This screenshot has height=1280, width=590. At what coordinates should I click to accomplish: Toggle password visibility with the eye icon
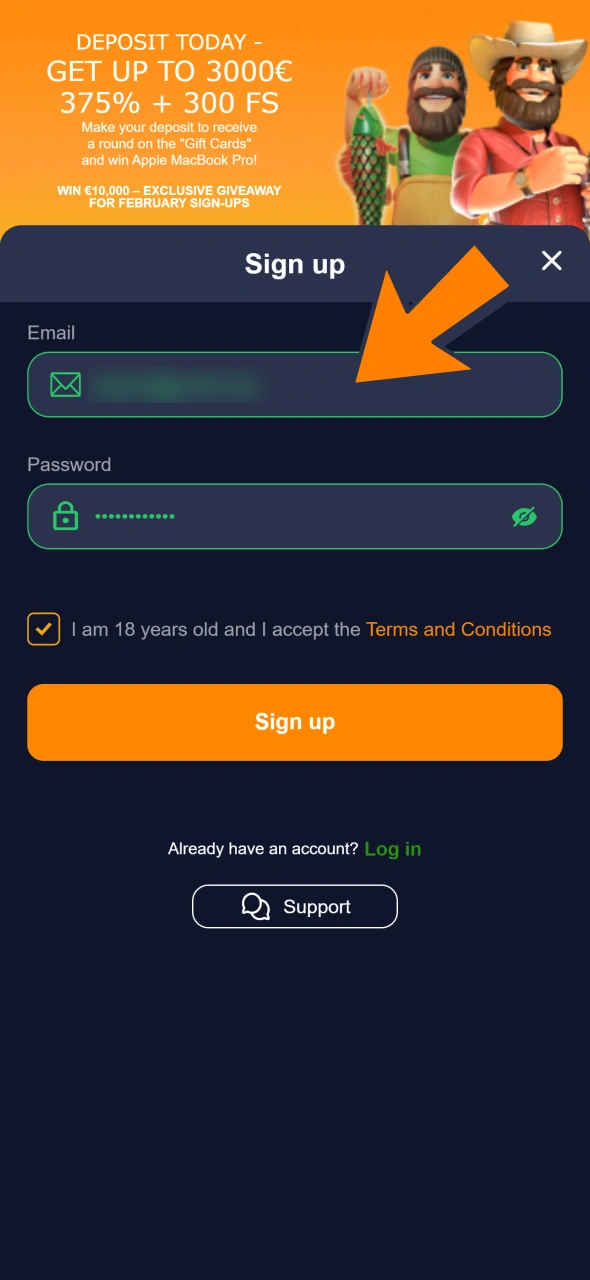point(525,516)
